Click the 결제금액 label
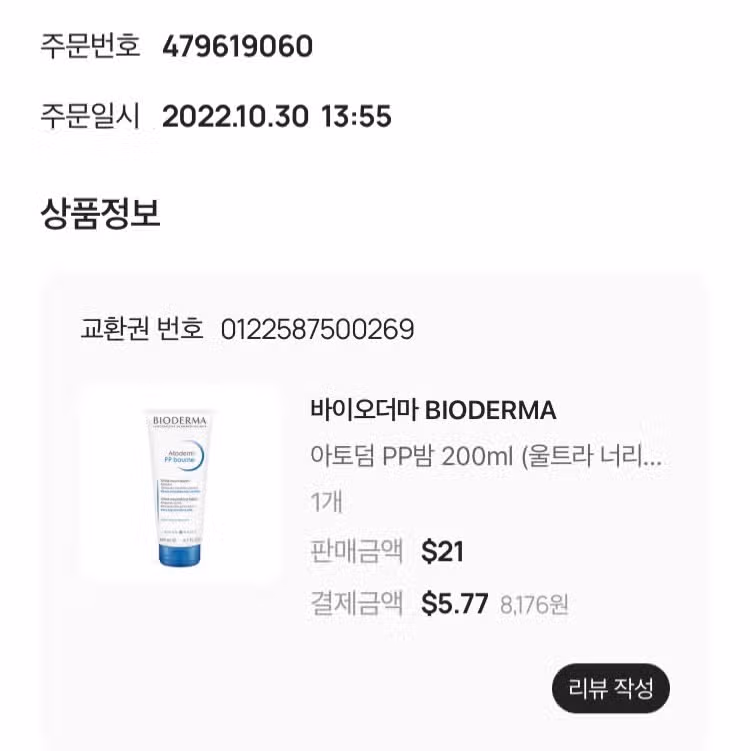 (357, 603)
